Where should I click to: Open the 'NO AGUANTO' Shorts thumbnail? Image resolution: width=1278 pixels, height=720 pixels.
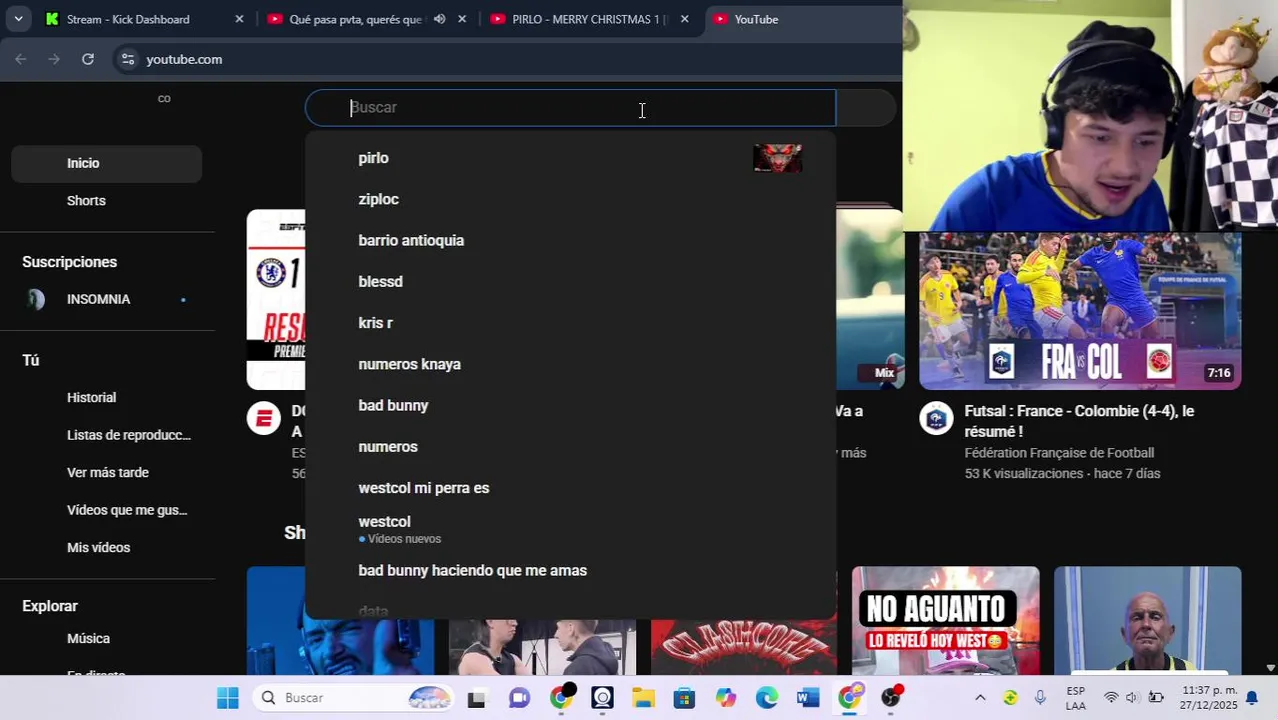(x=945, y=621)
